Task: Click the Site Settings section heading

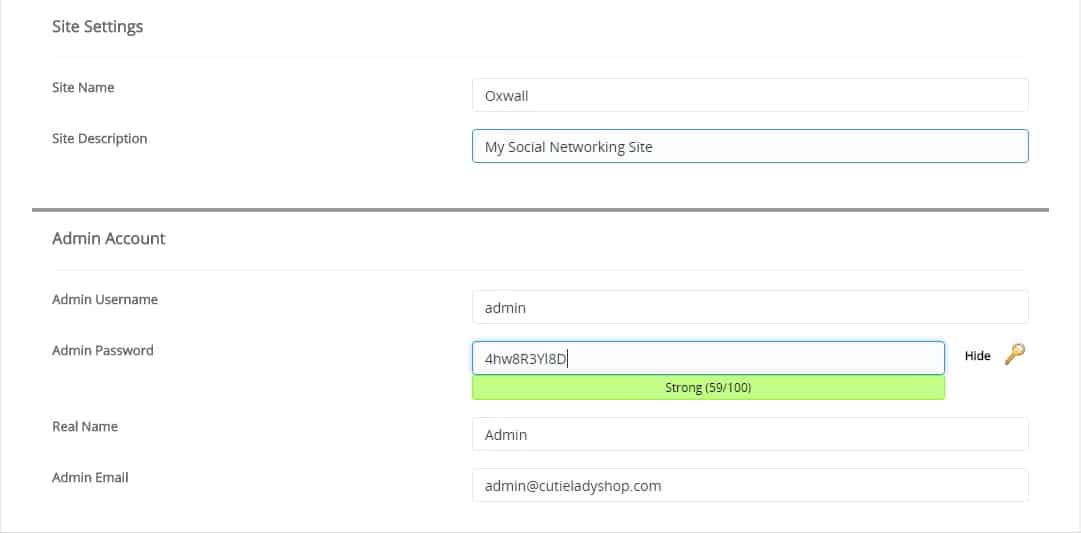Action: pyautogui.click(x=98, y=27)
